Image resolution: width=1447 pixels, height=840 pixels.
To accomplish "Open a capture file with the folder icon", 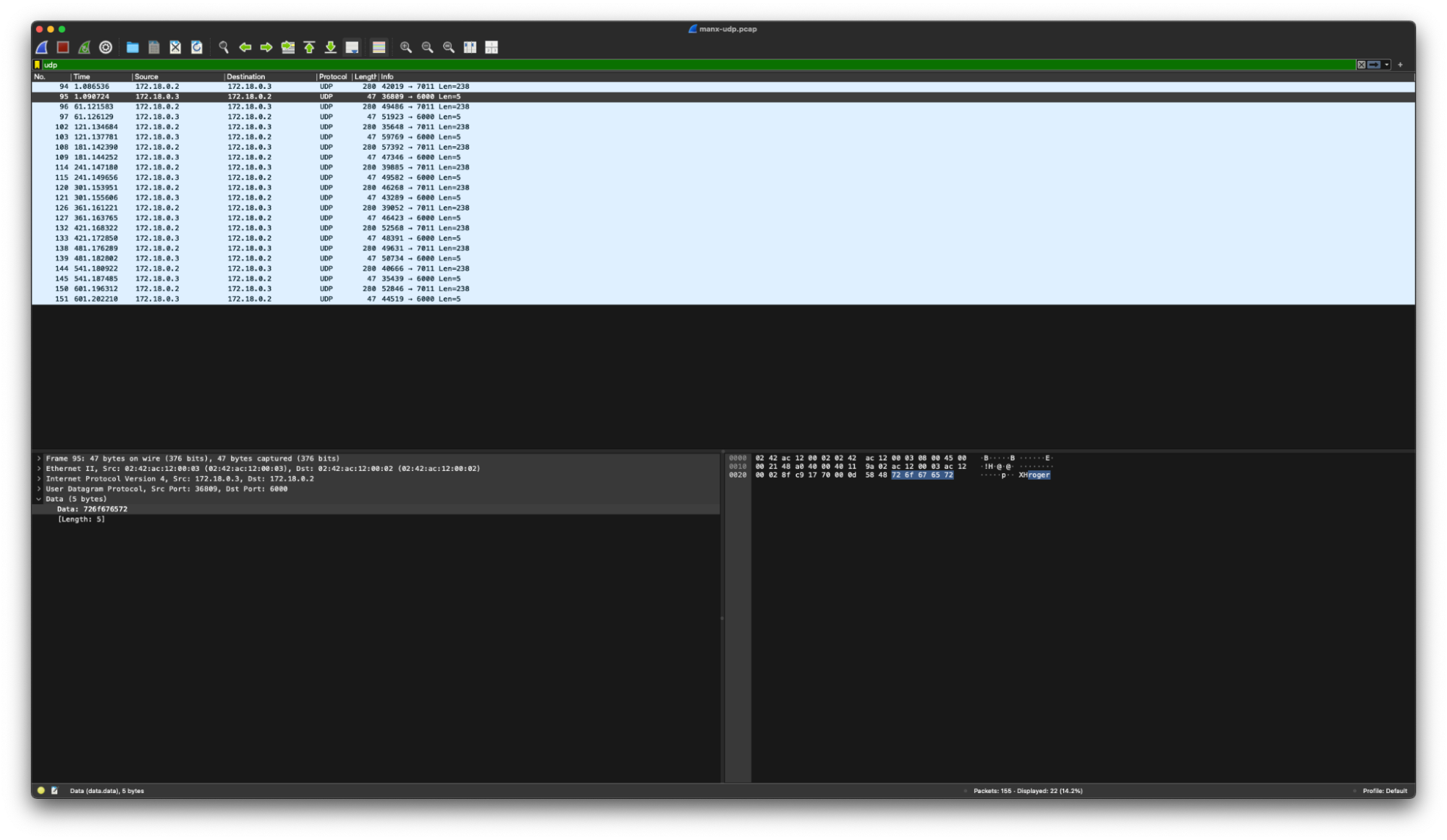I will 132,47.
